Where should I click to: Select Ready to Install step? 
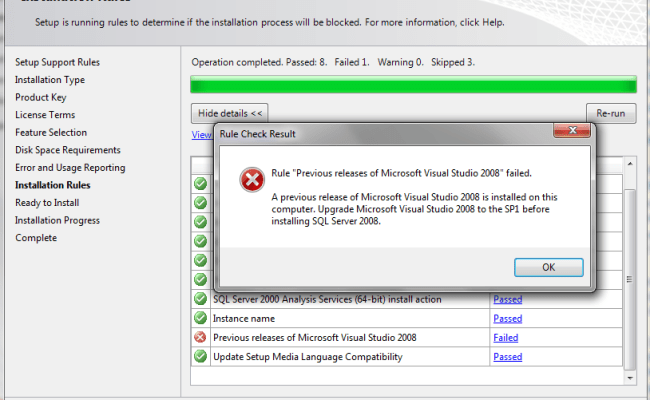[47, 203]
